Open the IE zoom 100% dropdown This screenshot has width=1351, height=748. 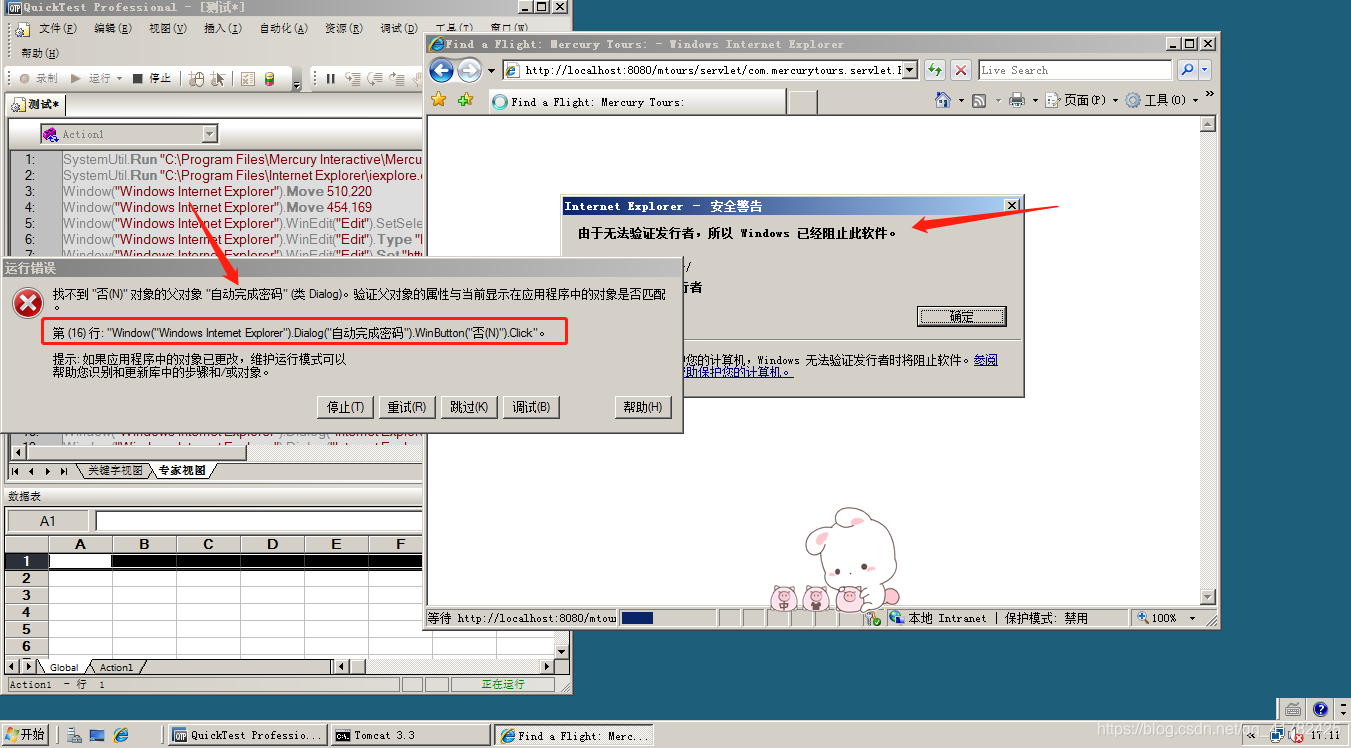tap(1192, 618)
